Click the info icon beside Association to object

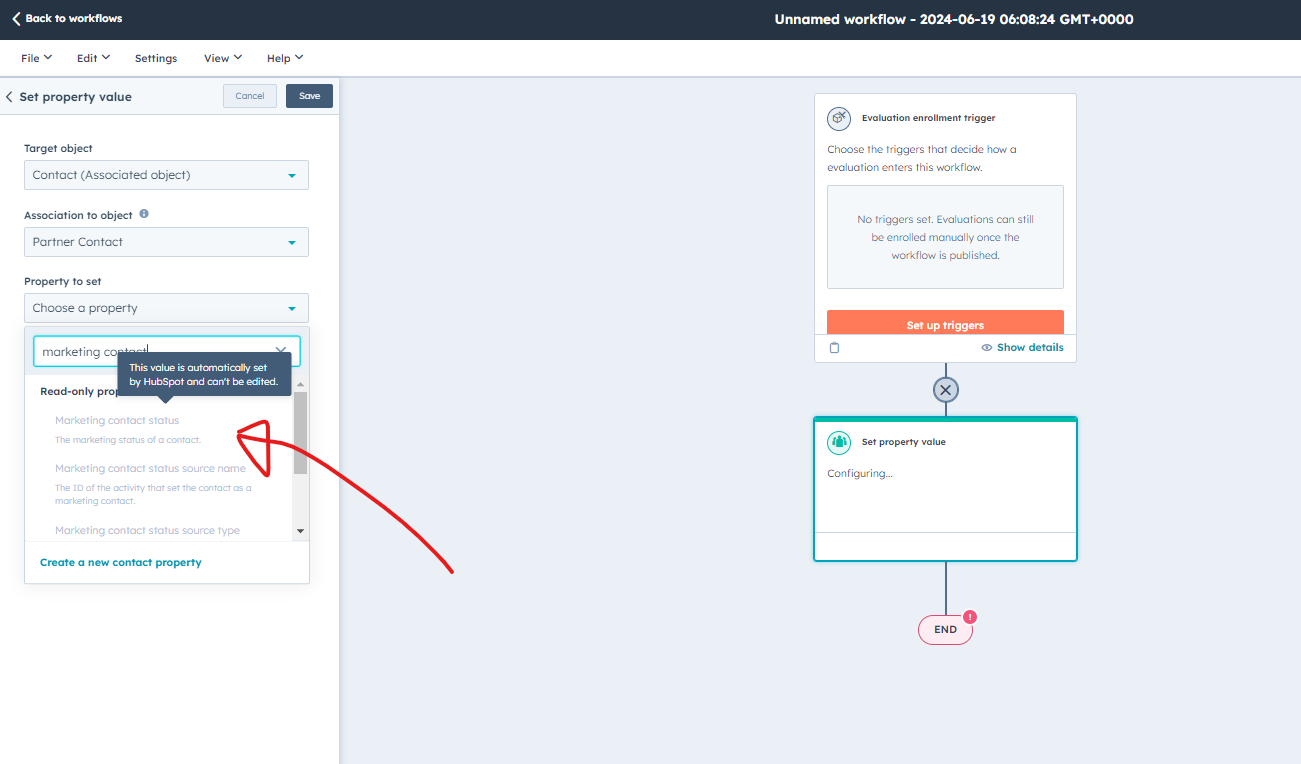pos(143,214)
